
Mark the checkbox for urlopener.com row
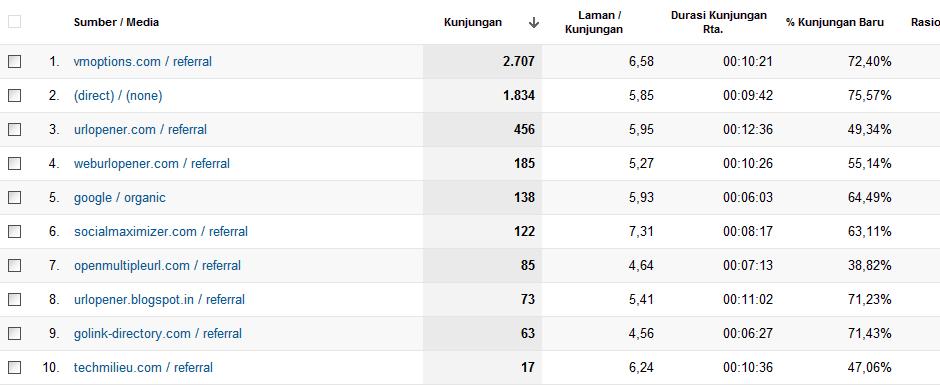click(14, 129)
